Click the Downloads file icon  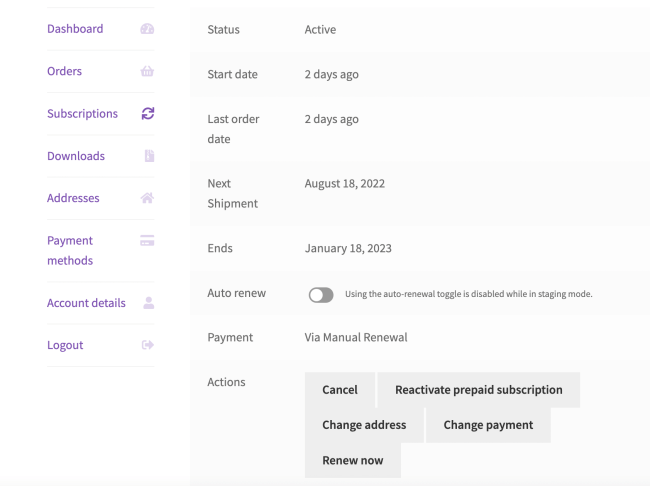point(148,156)
